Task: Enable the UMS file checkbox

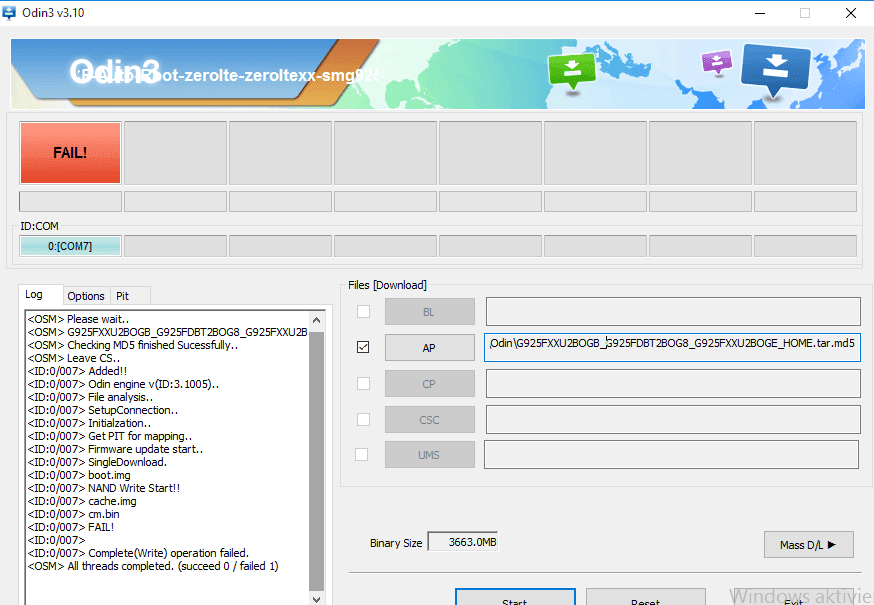Action: pyautogui.click(x=362, y=454)
